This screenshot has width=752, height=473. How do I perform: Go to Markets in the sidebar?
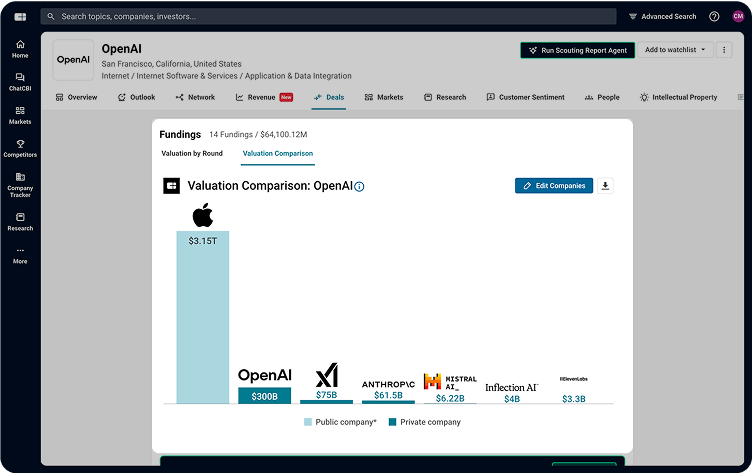click(x=20, y=114)
